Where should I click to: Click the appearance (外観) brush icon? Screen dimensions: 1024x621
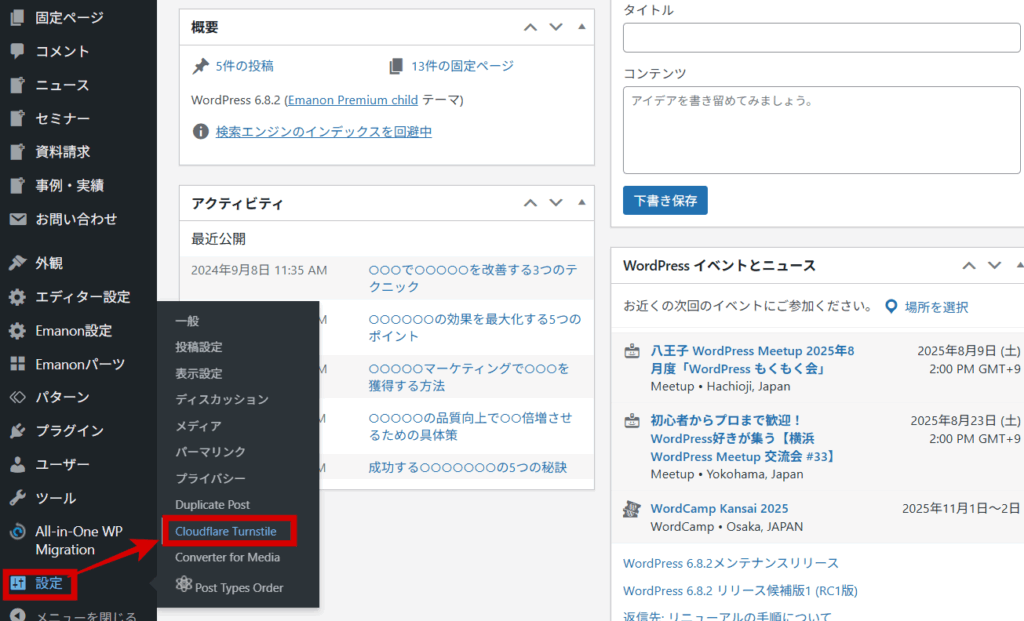[x=17, y=263]
